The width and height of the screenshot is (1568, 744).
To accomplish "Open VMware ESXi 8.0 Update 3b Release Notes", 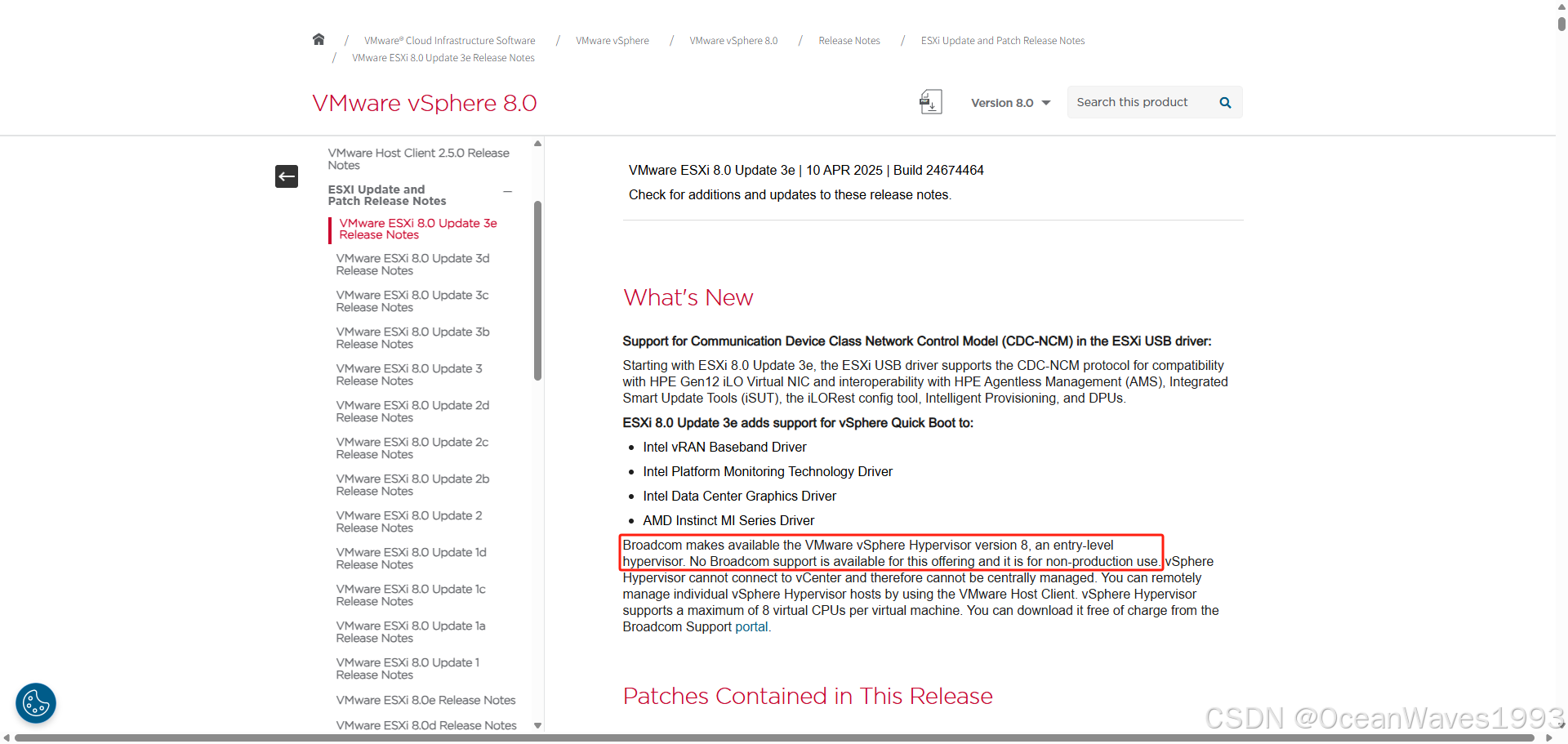I will coord(413,338).
